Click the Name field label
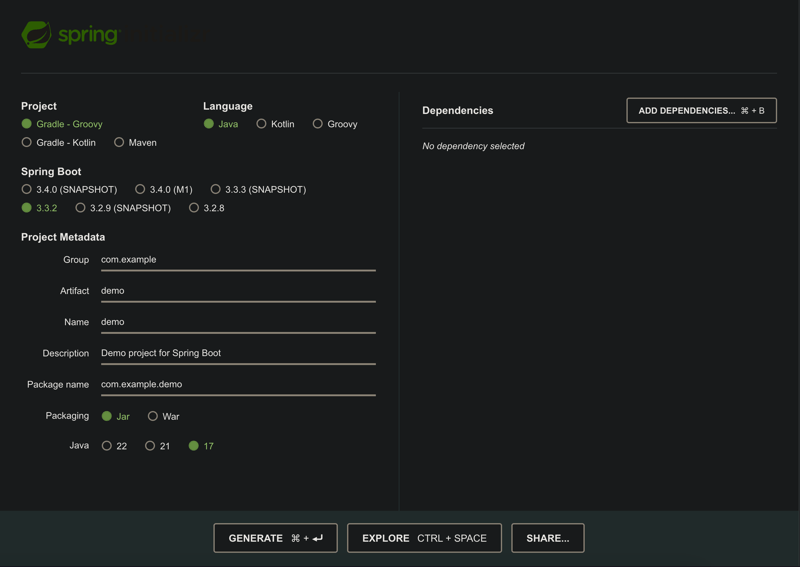 click(x=77, y=322)
